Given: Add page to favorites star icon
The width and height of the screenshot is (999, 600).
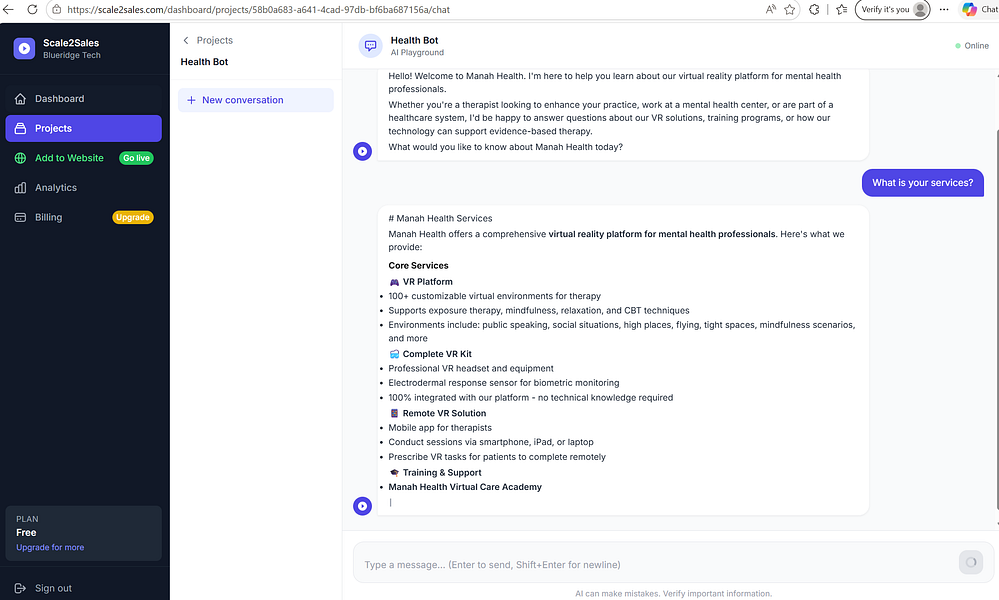Looking at the screenshot, I should (790, 10).
